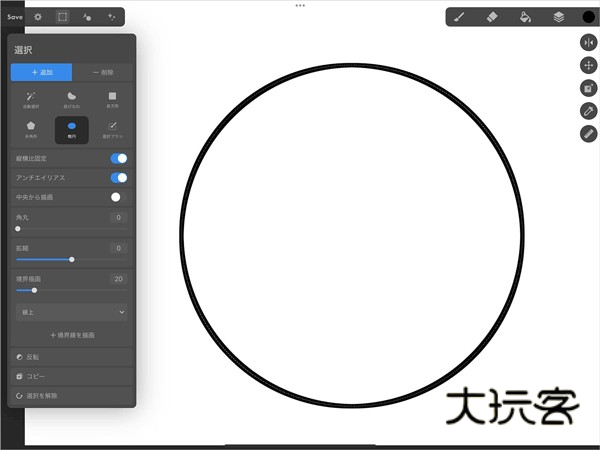This screenshot has height=450, width=600.
Task: Switch to the 削除 tab
Action: (102, 72)
